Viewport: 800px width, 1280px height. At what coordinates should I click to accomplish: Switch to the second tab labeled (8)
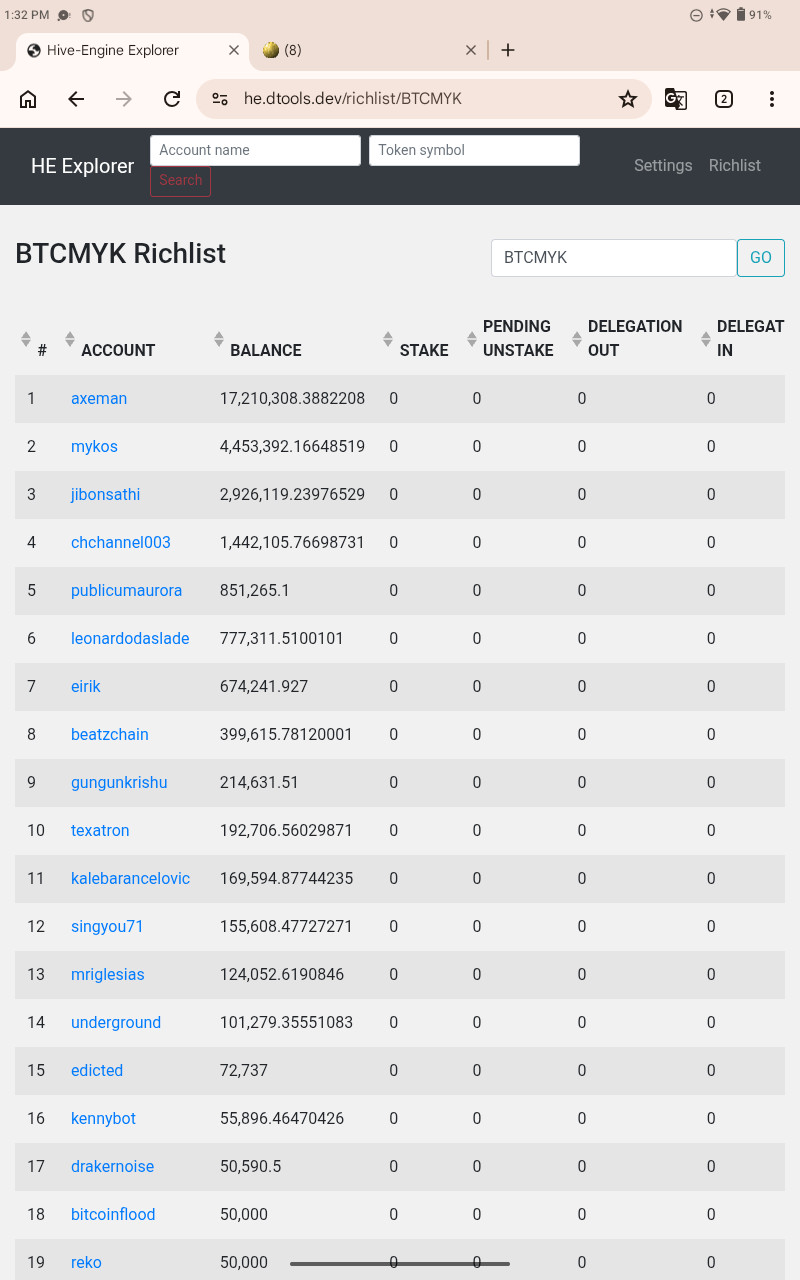click(370, 50)
